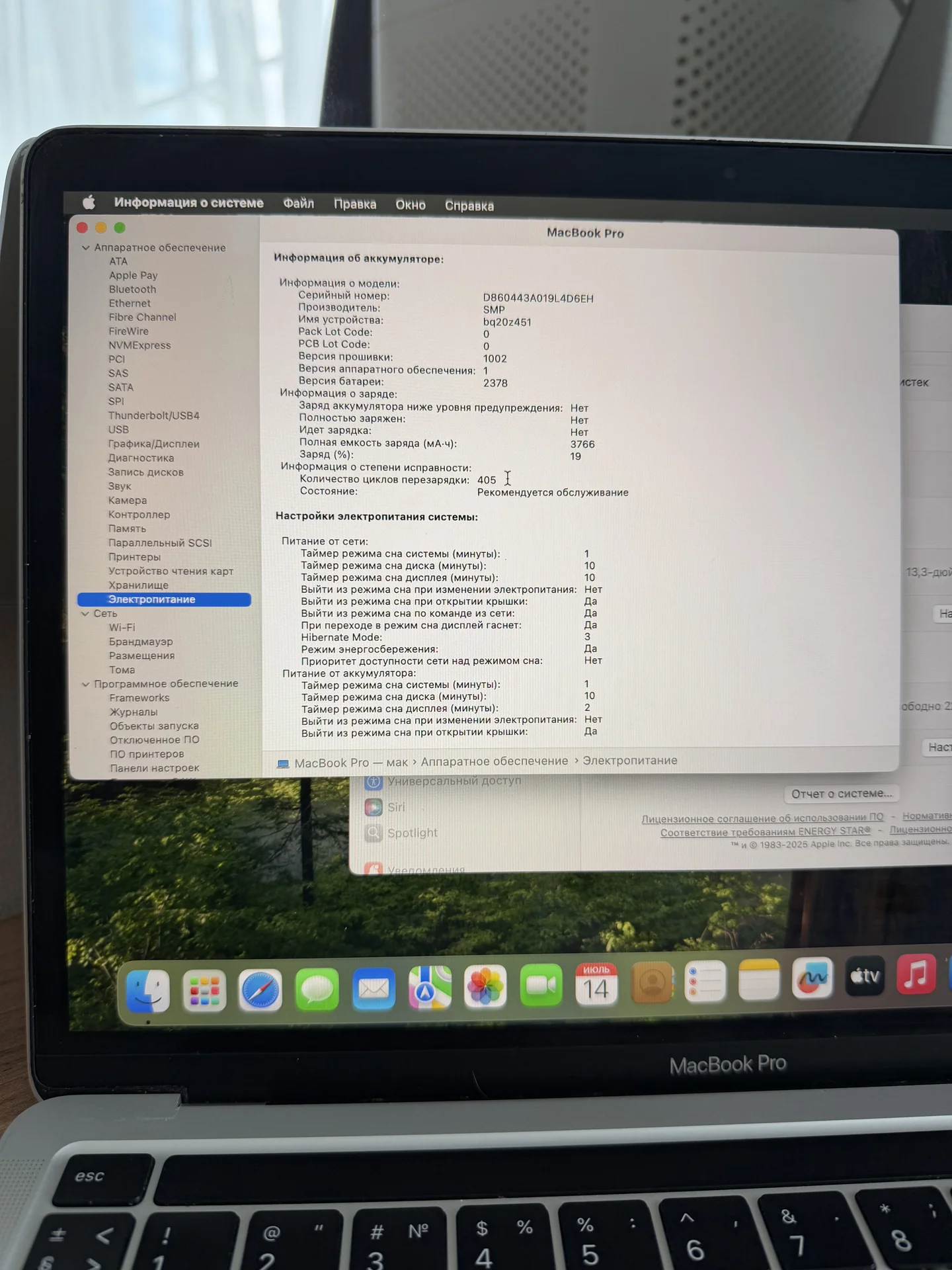Screen dimensions: 952x1270
Task: Open Contacts app in Dock
Action: click(x=652, y=982)
